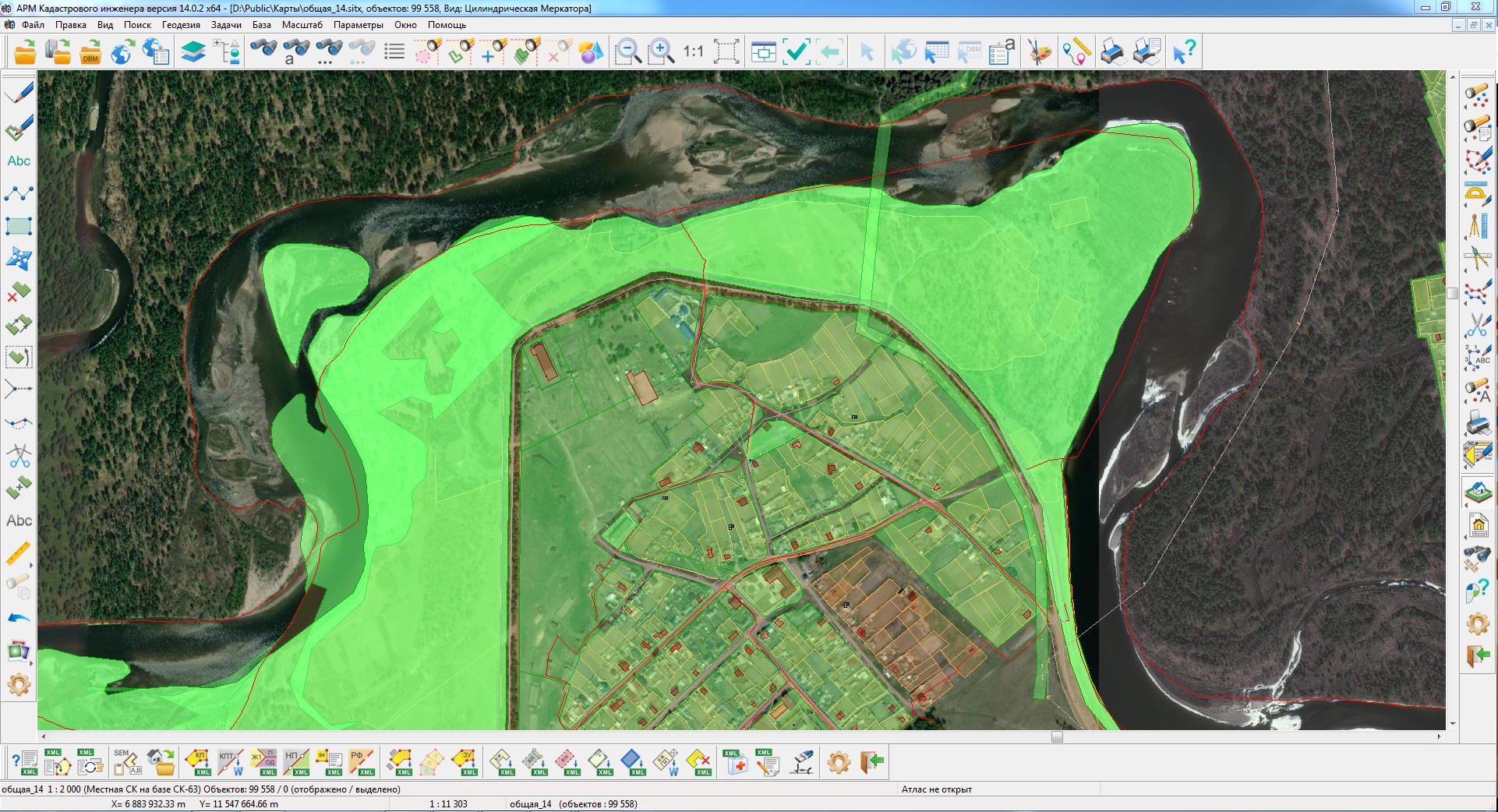Select the zoom out magnifier tool
Screen dimensions: 1498x812
627,52
